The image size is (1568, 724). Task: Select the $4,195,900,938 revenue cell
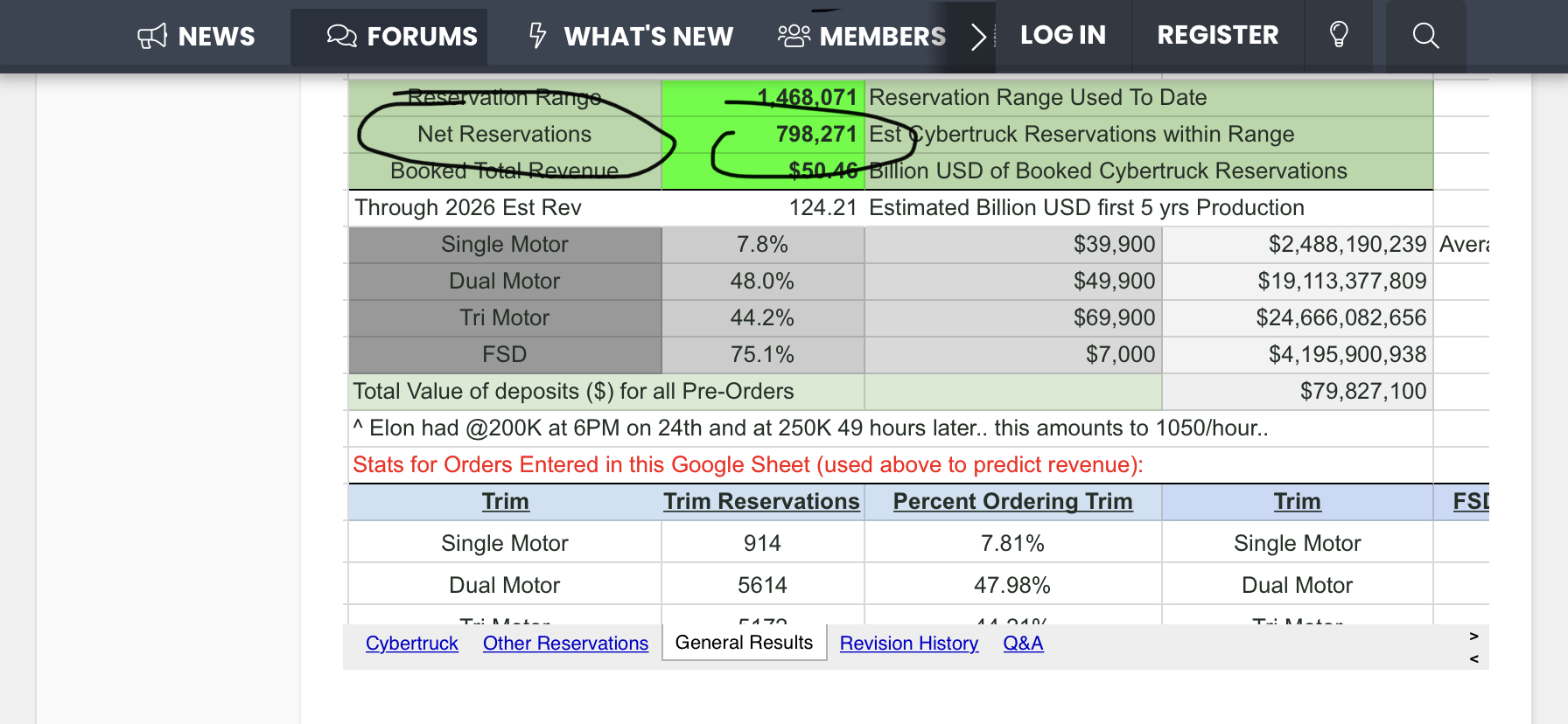(x=1298, y=355)
